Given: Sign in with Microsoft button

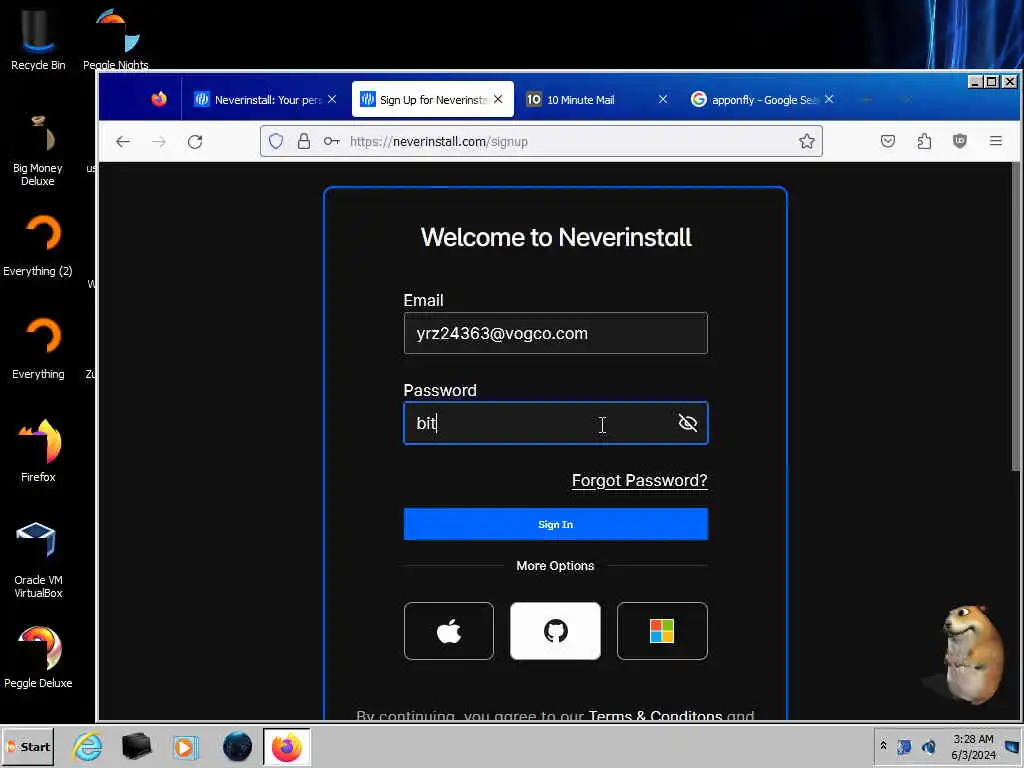Looking at the screenshot, I should click(662, 631).
